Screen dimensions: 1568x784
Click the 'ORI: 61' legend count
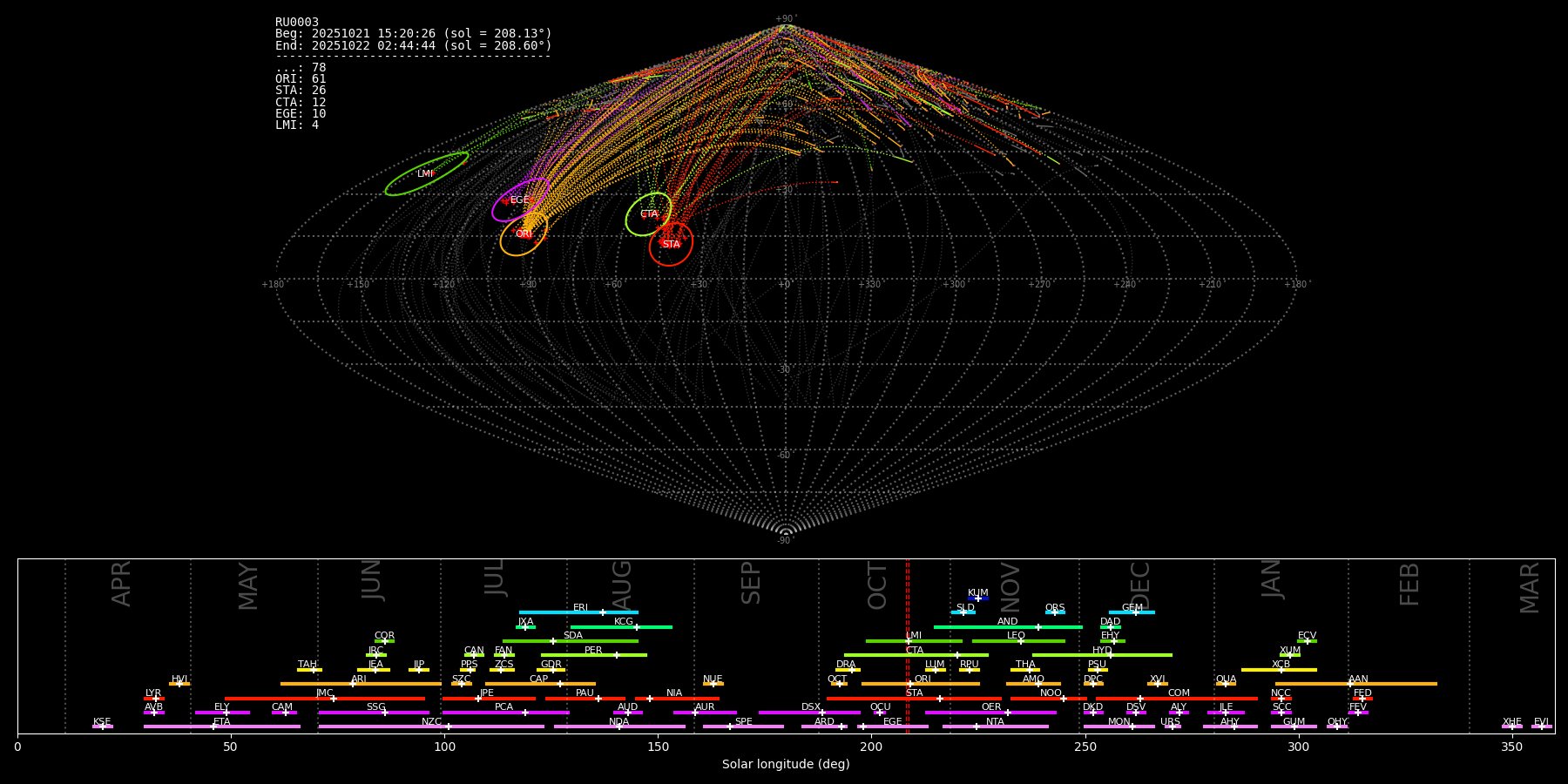point(301,78)
